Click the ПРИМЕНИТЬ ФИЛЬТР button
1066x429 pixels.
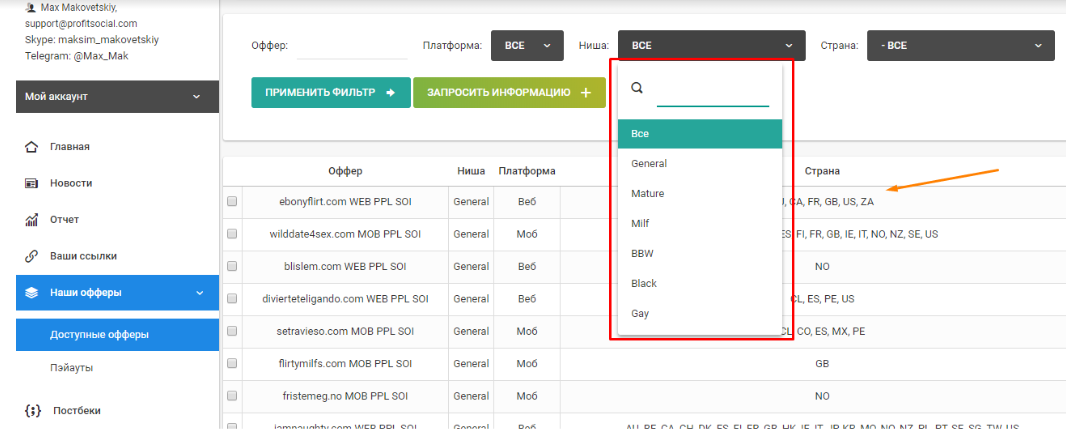pos(330,92)
